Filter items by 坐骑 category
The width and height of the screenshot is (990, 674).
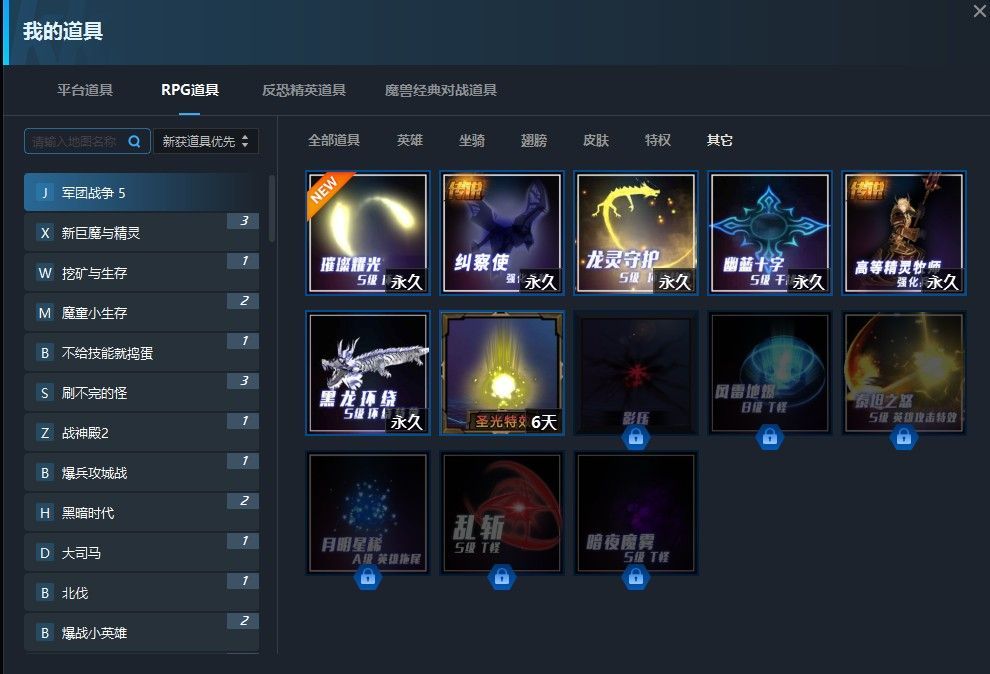[472, 140]
